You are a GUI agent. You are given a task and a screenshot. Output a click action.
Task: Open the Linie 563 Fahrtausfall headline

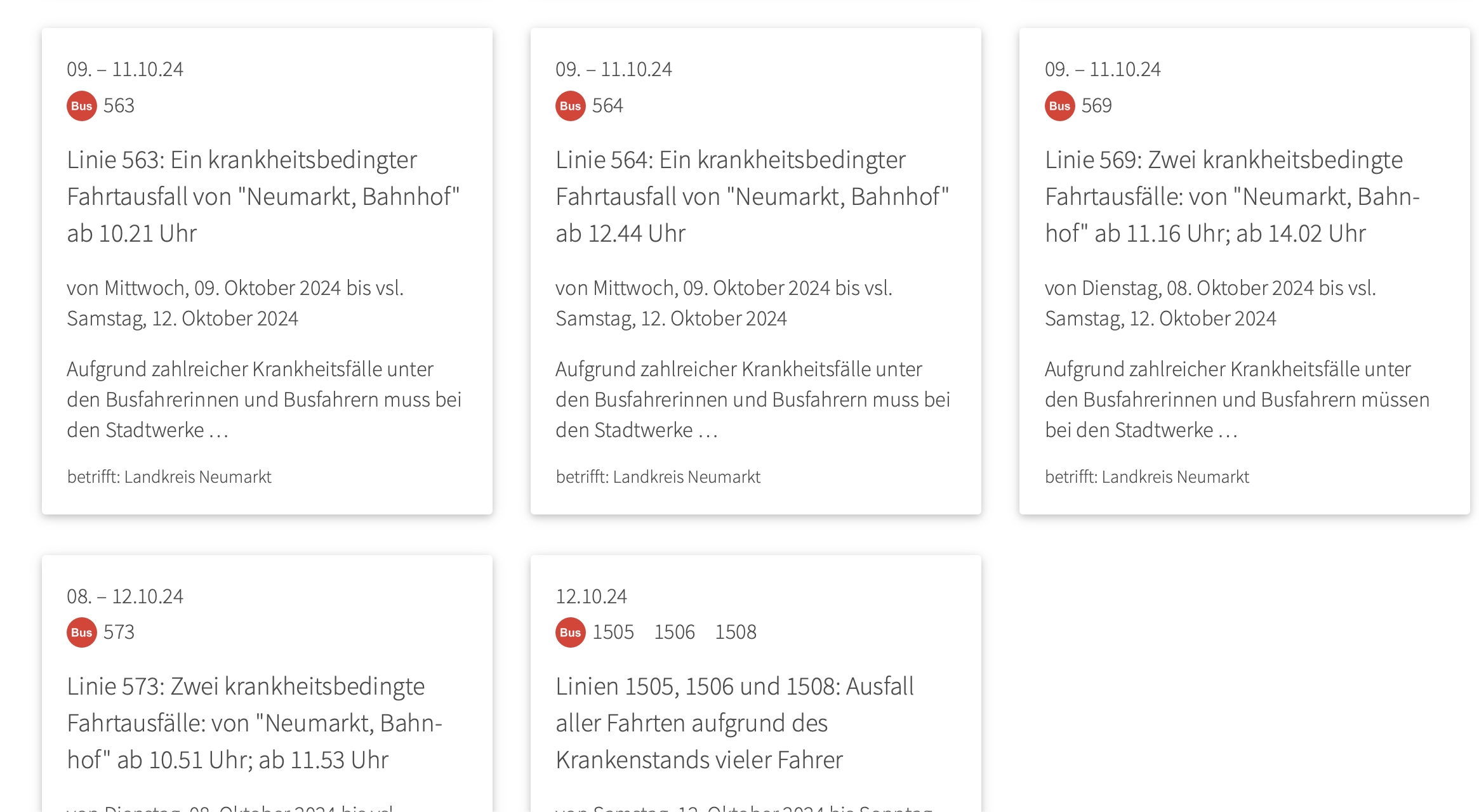(263, 197)
